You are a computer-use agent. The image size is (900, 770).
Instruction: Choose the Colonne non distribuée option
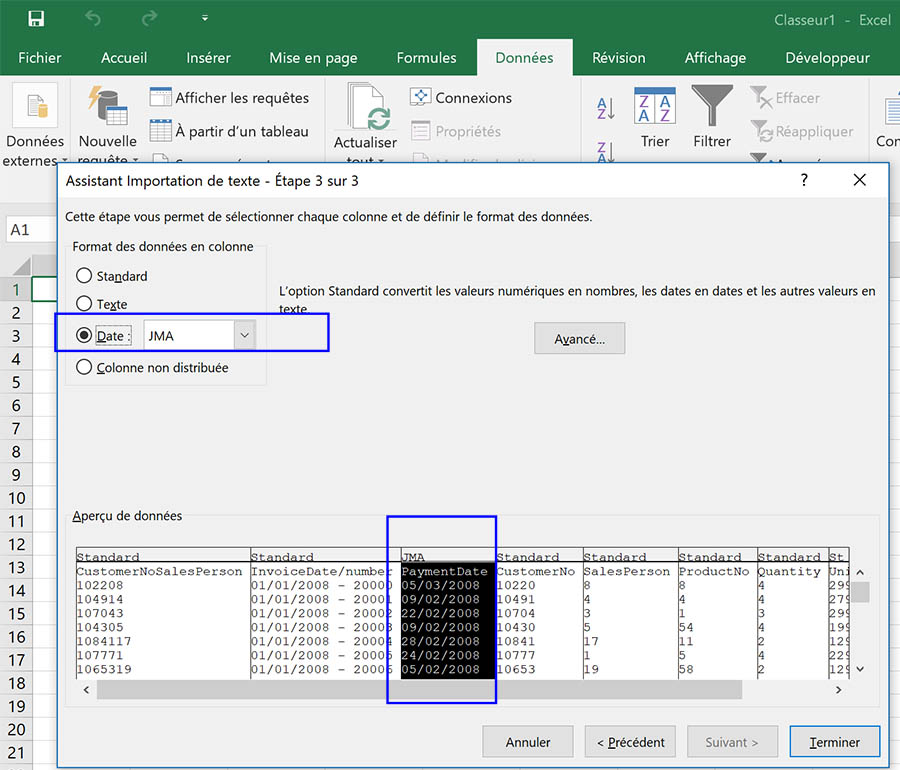click(84, 368)
